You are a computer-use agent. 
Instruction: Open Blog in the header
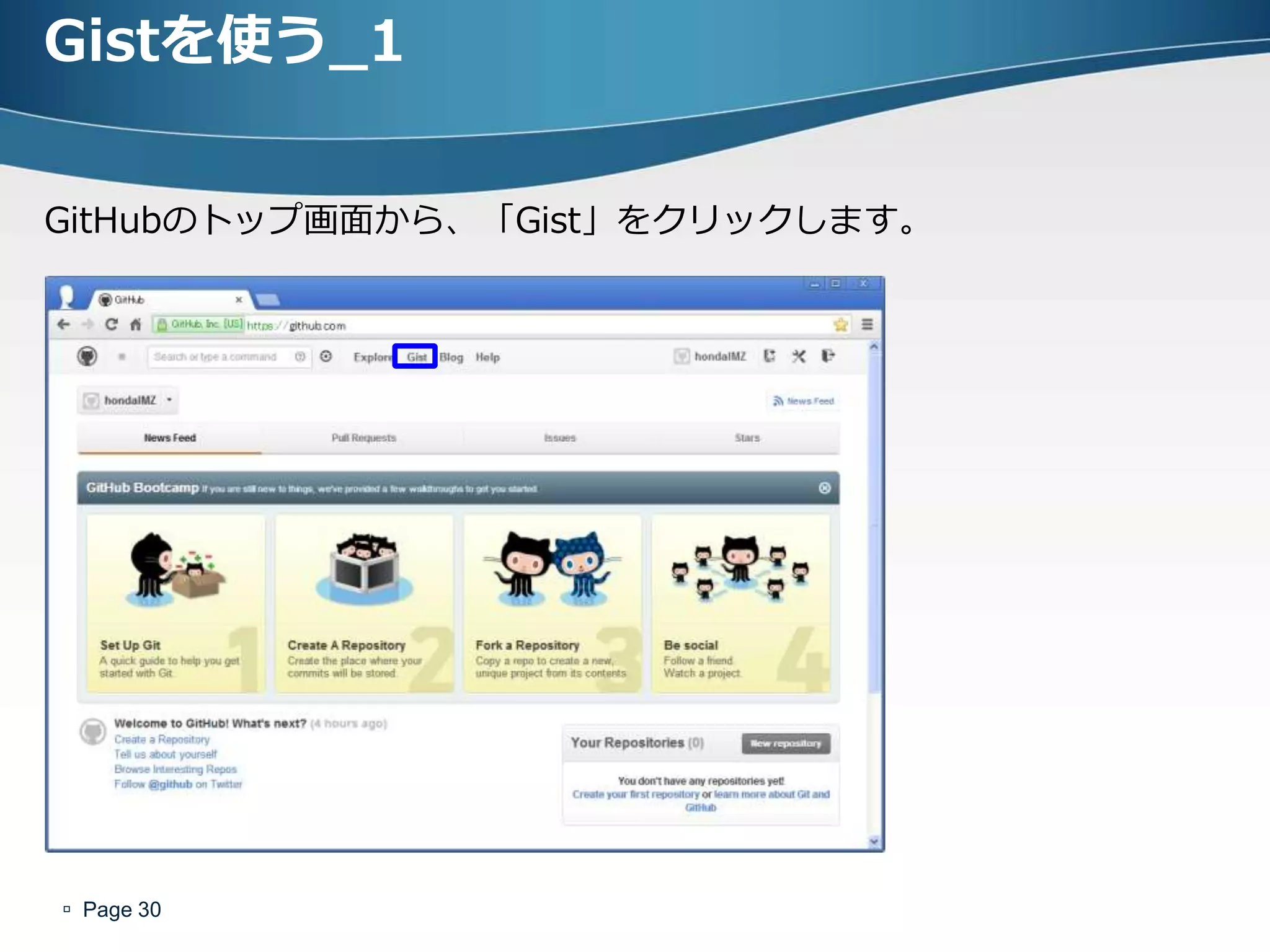pyautogui.click(x=451, y=358)
